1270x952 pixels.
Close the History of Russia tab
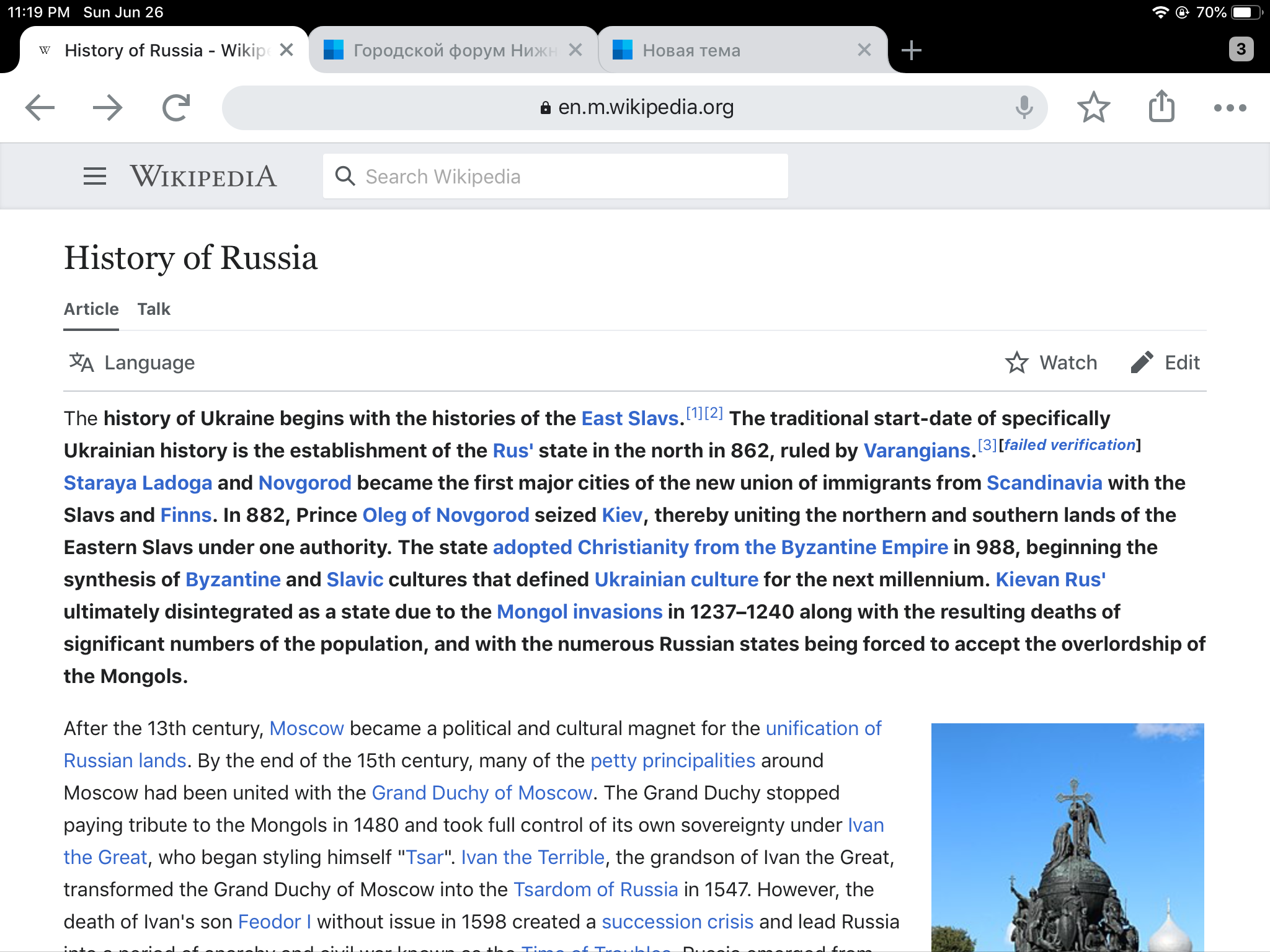point(286,50)
